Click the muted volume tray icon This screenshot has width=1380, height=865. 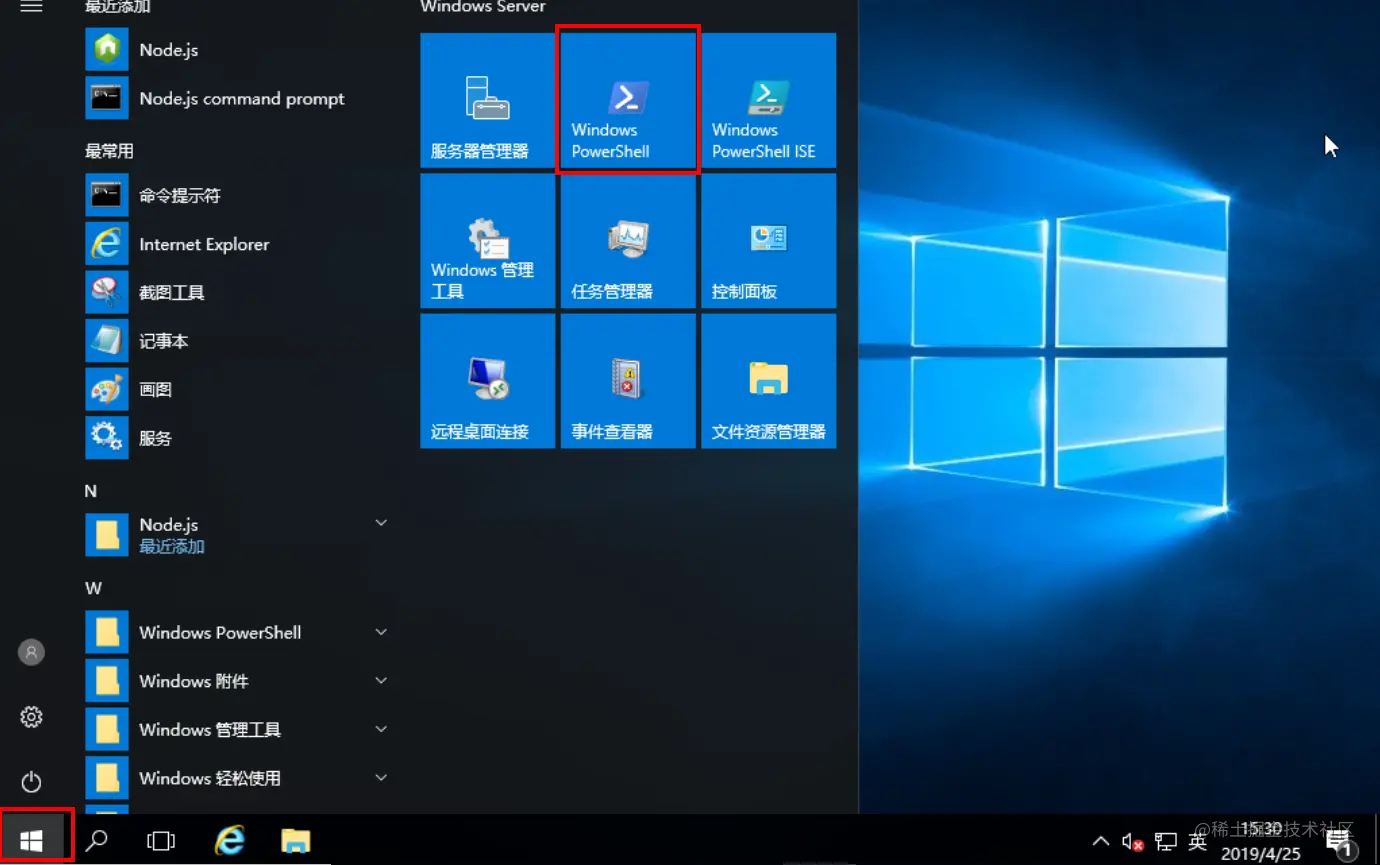(1132, 841)
